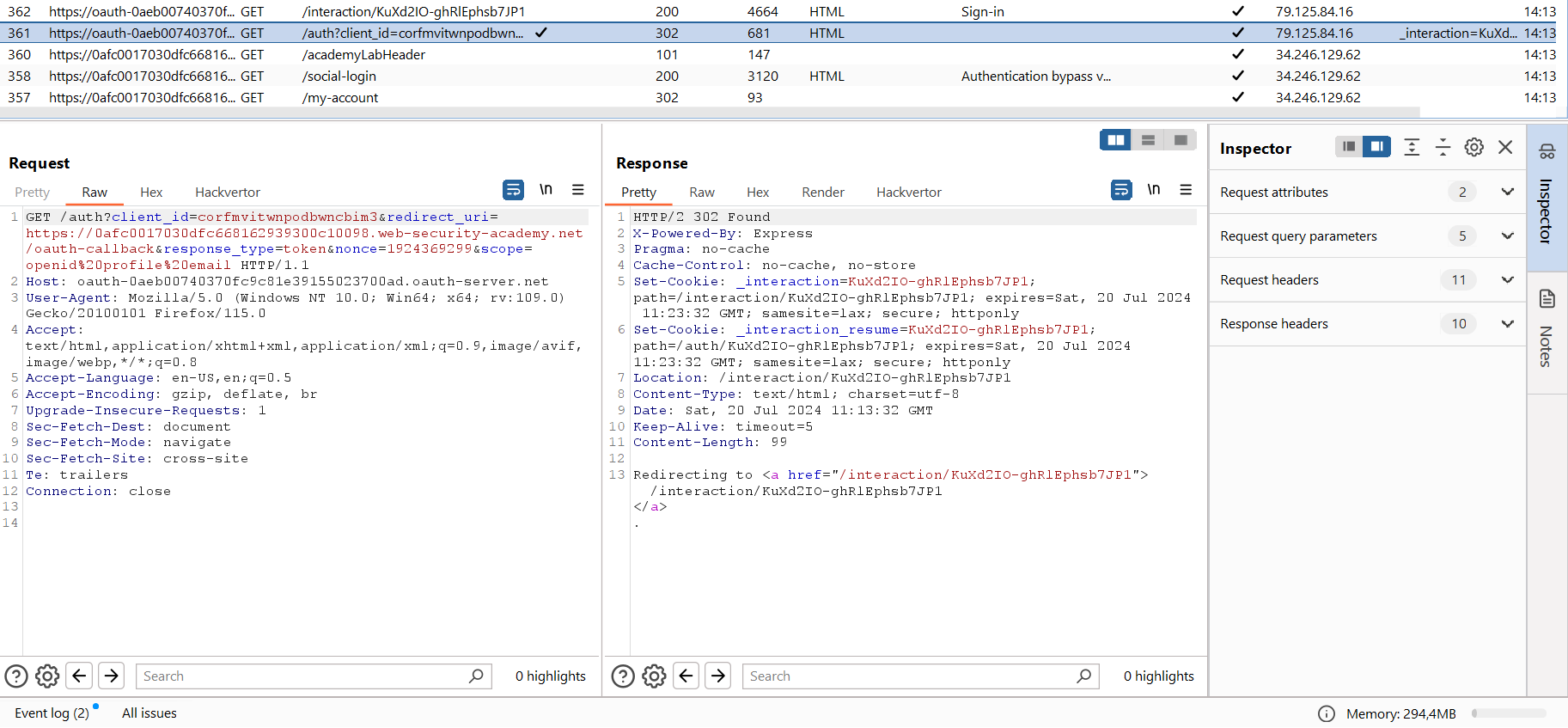Screen dimensions: 1568x728
Task: Select the Raw tab in Response
Action: click(702, 193)
